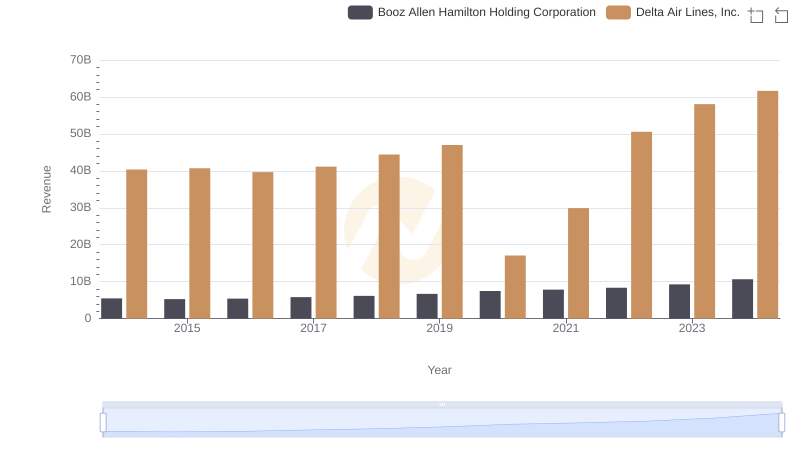The width and height of the screenshot is (800, 461).
Task: Select the Delta bar for 2016
Action: 263,245
